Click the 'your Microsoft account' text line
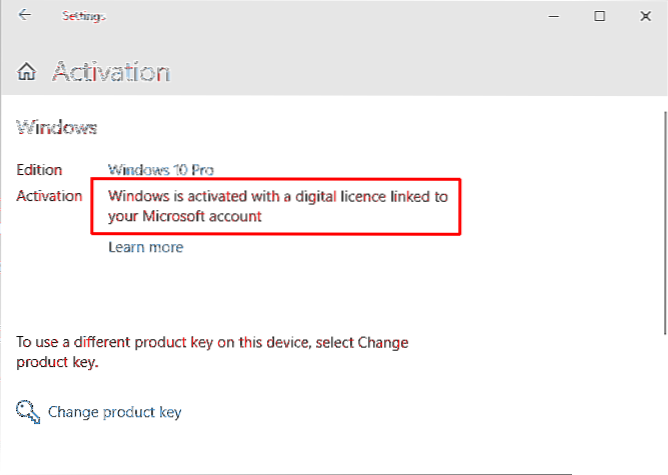 pos(185,216)
